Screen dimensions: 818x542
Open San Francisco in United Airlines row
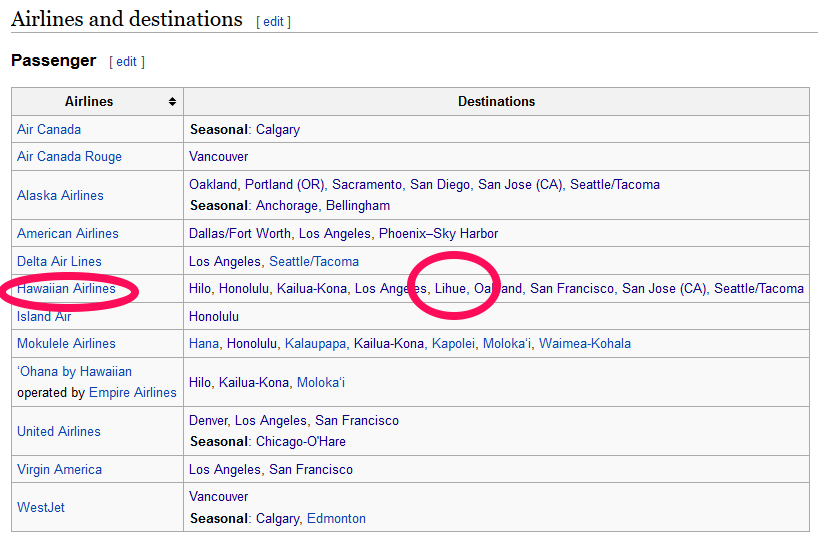[357, 420]
